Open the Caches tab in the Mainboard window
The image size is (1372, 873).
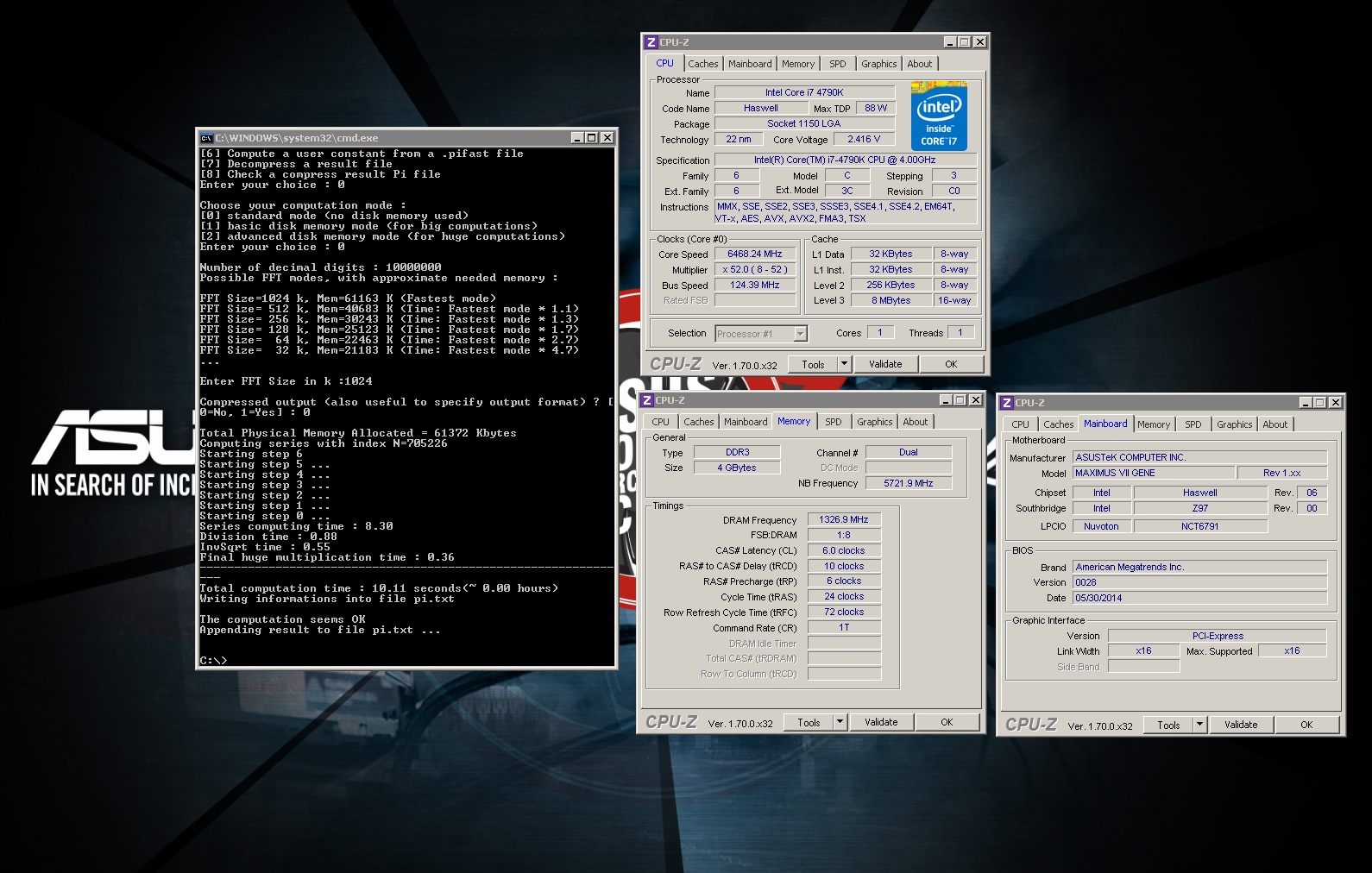pos(1058,424)
